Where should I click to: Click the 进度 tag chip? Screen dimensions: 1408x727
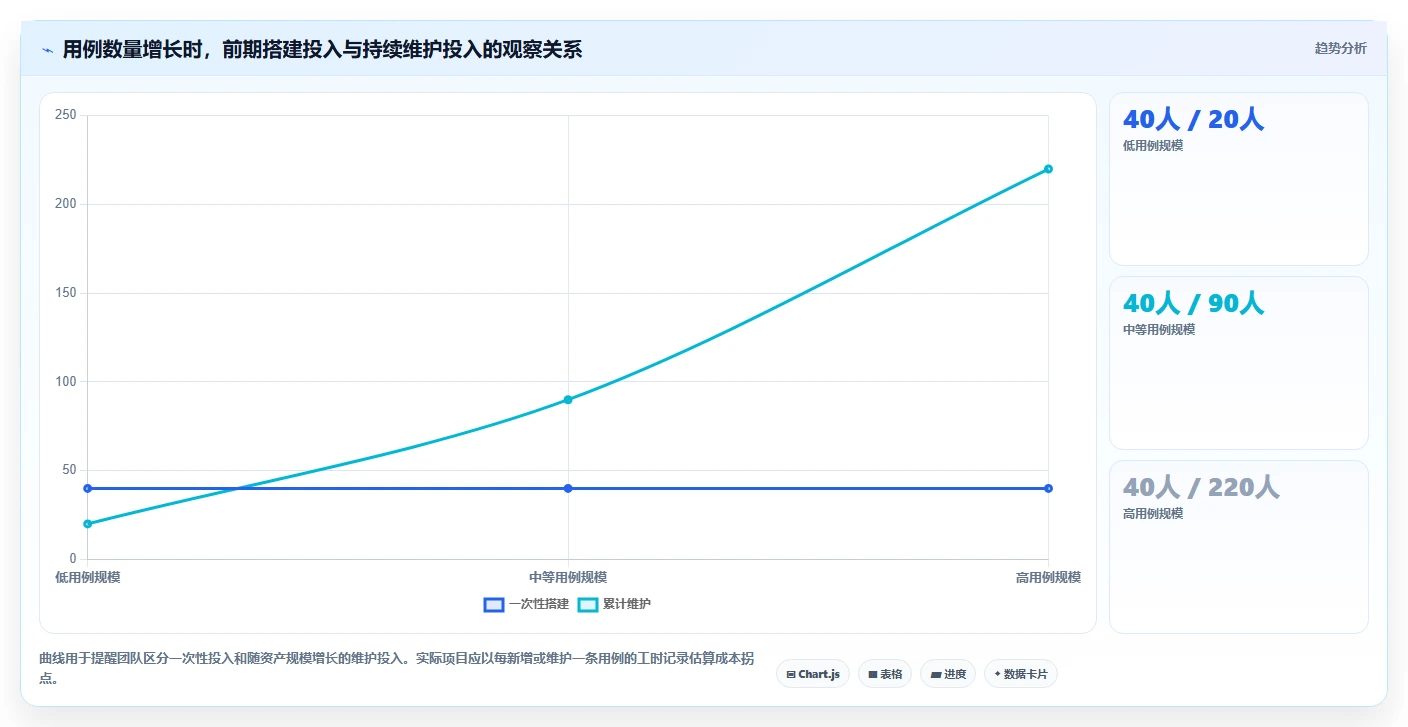948,674
